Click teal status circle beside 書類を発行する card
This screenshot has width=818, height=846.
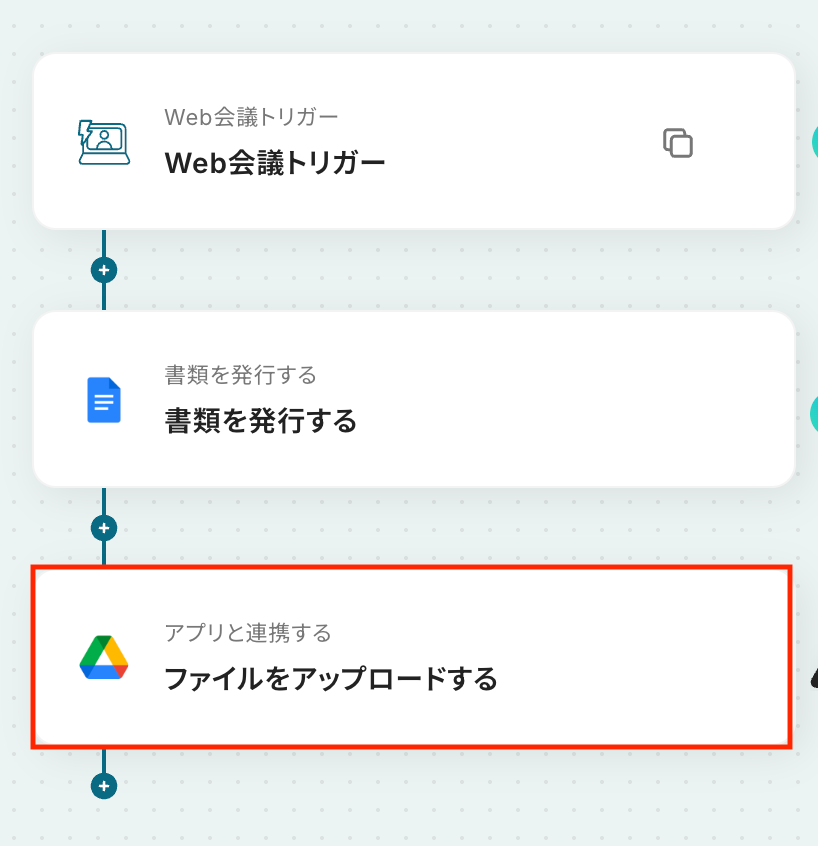[x=814, y=414]
